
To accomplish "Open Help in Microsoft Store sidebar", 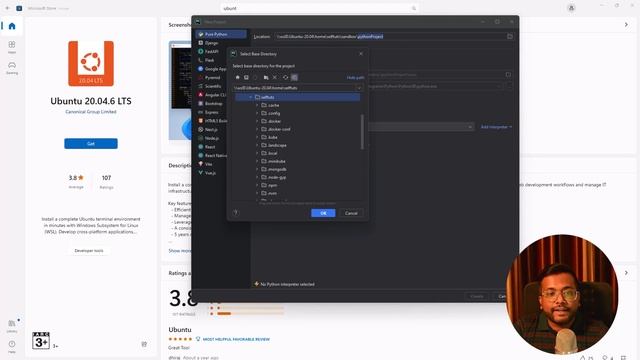I will click(12, 346).
